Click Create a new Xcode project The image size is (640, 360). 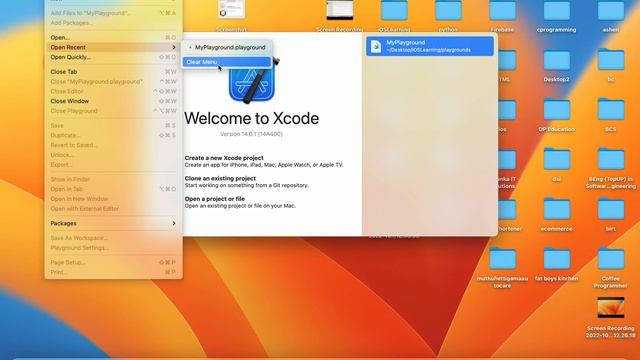[224, 158]
